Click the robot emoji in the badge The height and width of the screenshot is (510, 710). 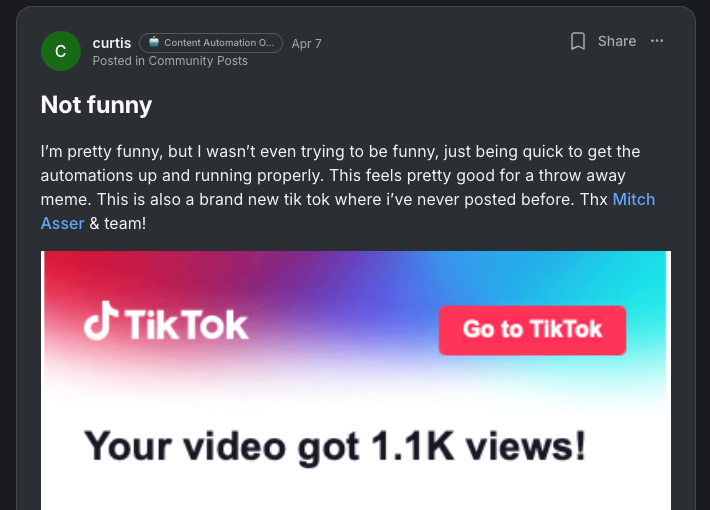click(x=154, y=42)
